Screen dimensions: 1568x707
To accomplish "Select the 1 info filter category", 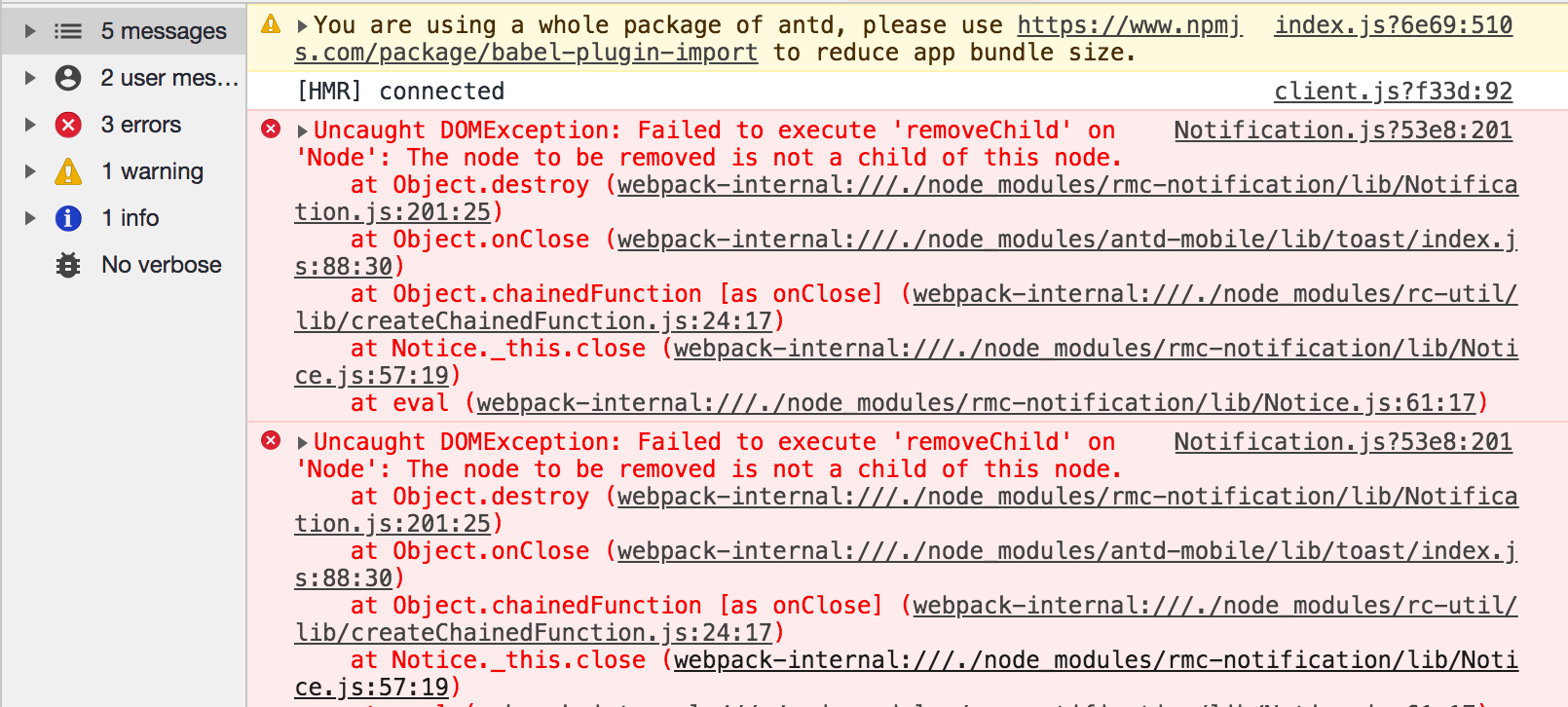I will pyautogui.click(x=130, y=218).
